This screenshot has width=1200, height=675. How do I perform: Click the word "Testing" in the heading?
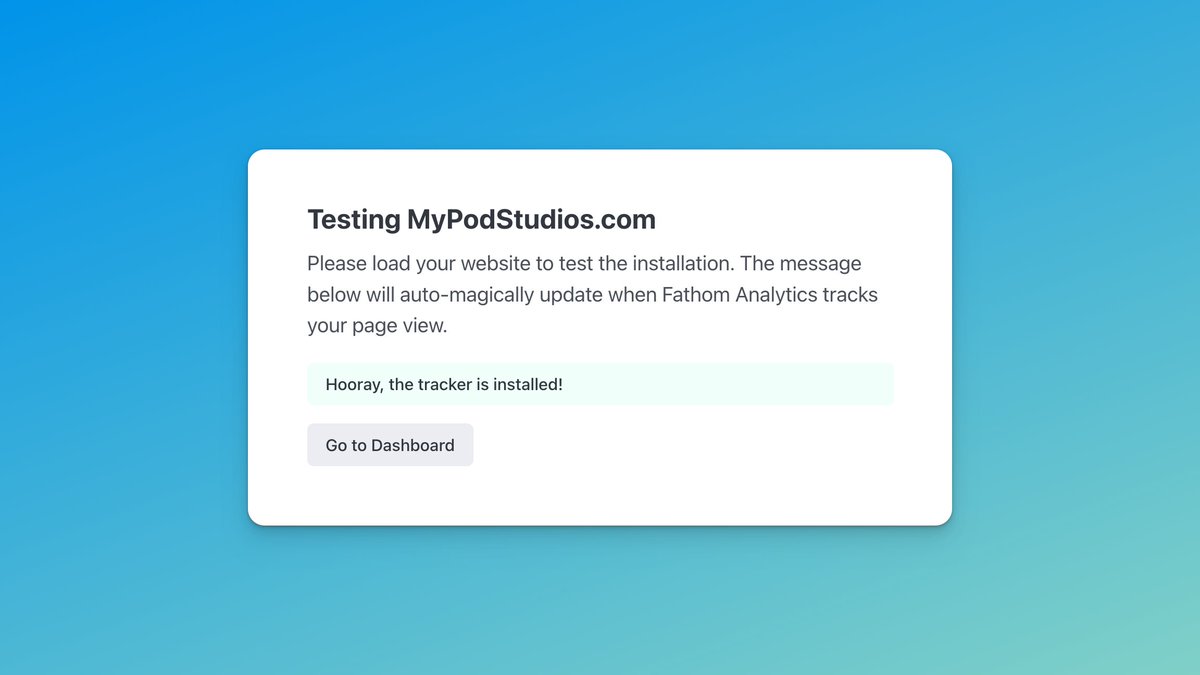[353, 219]
